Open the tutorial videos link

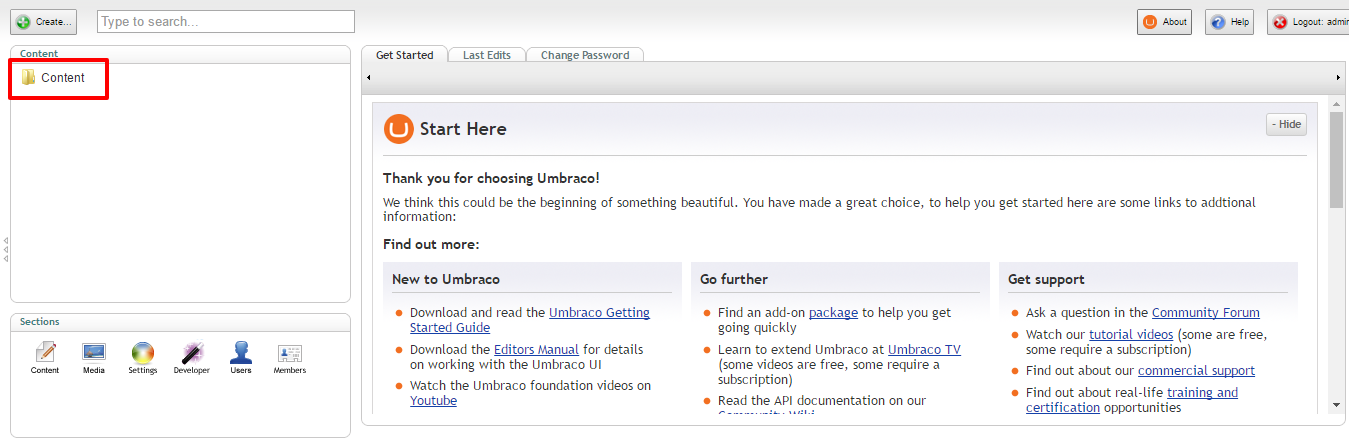tap(1131, 335)
